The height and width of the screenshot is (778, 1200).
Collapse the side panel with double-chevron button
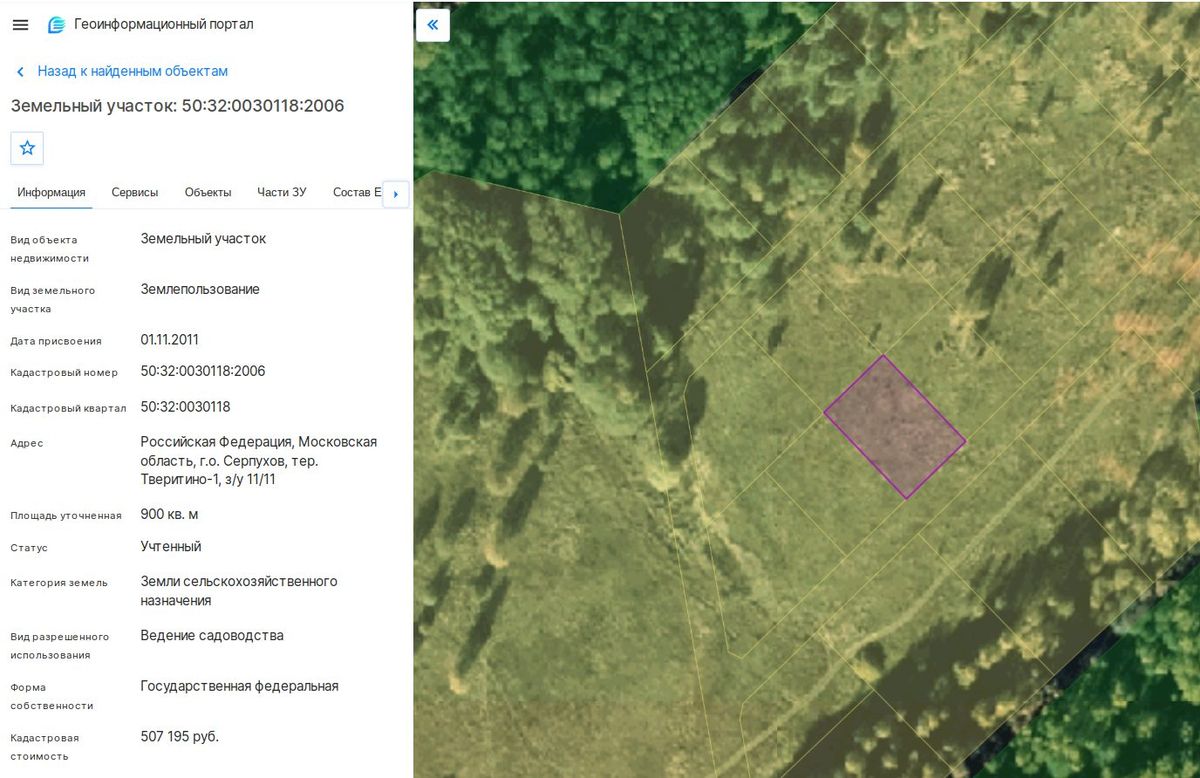[x=433, y=25]
